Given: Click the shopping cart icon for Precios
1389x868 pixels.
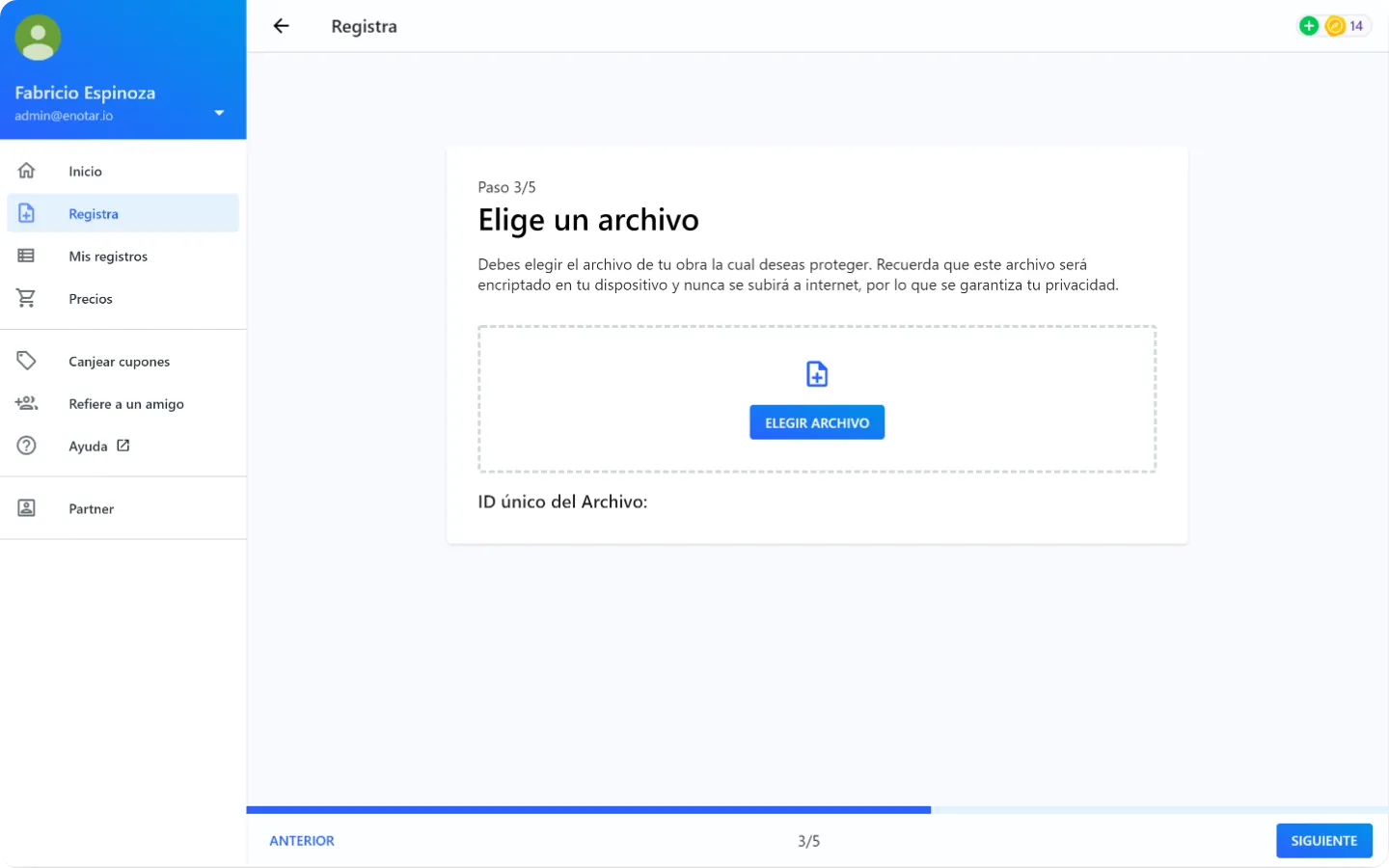Looking at the screenshot, I should [26, 298].
